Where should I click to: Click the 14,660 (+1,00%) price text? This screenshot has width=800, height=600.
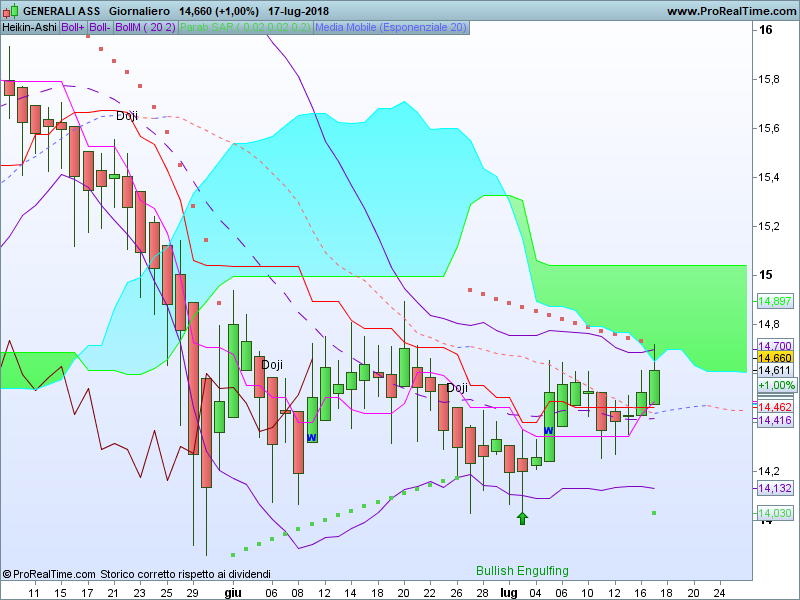219,11
